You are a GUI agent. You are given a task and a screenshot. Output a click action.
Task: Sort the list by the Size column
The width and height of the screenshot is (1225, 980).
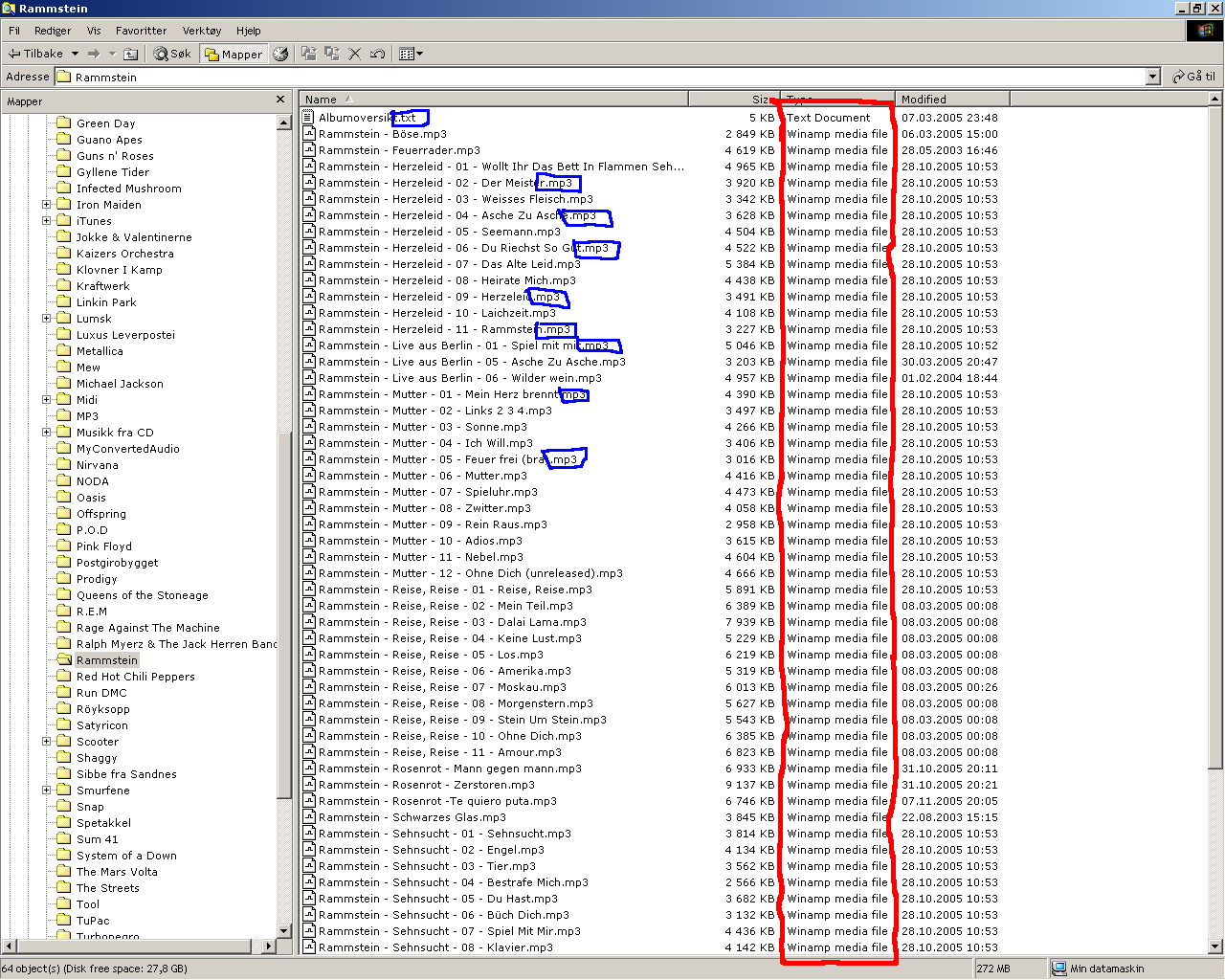tap(734, 99)
